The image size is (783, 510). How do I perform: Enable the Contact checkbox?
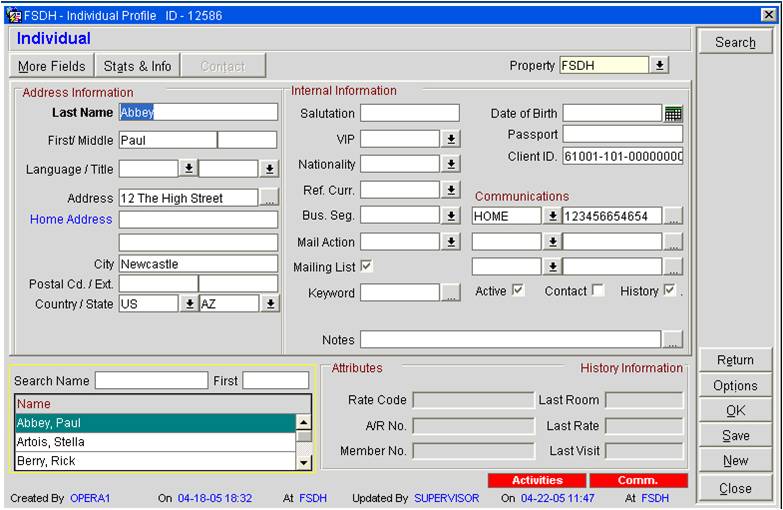597,290
